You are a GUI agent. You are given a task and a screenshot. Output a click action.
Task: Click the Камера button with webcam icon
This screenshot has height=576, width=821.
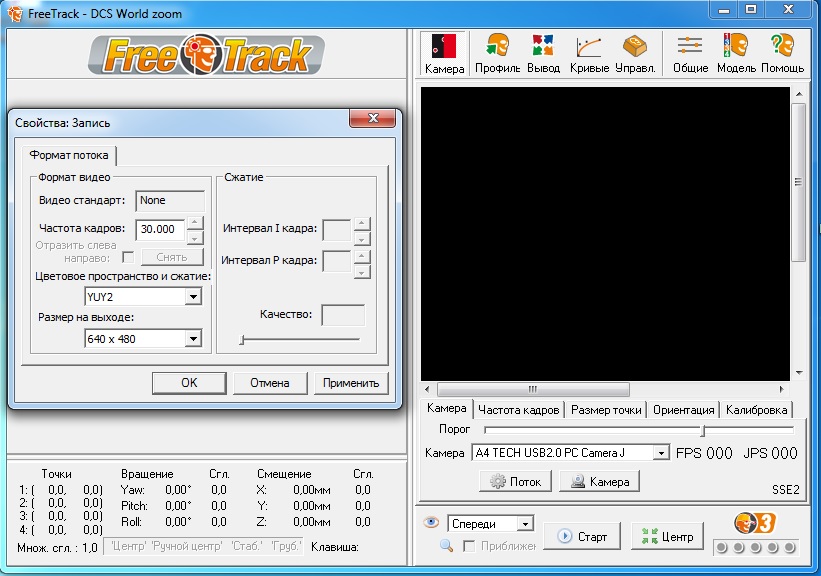[600, 481]
